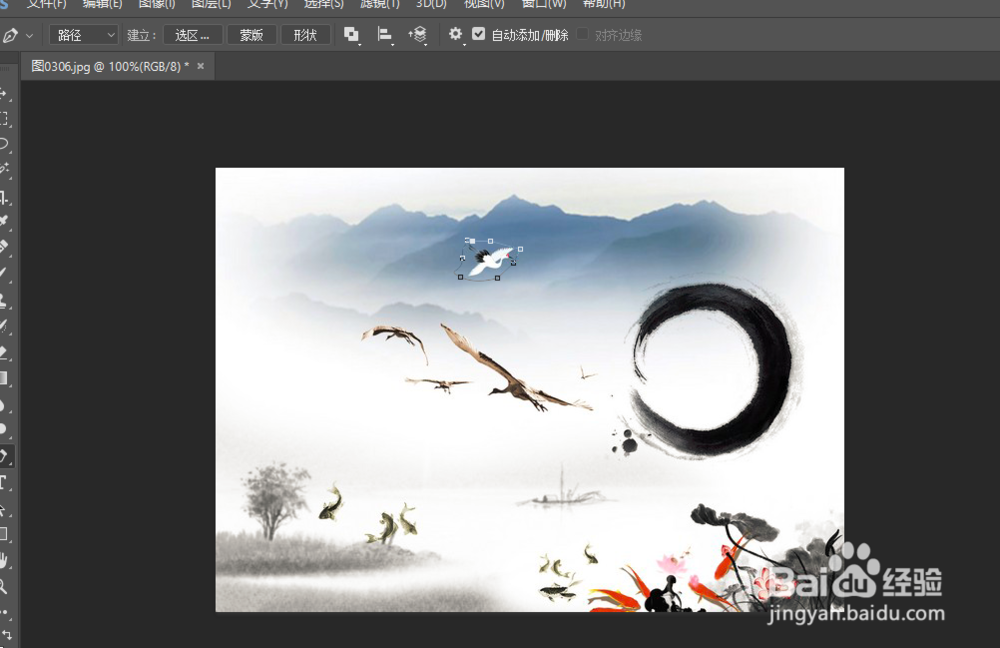Click the 蒙版 button

[x=251, y=35]
